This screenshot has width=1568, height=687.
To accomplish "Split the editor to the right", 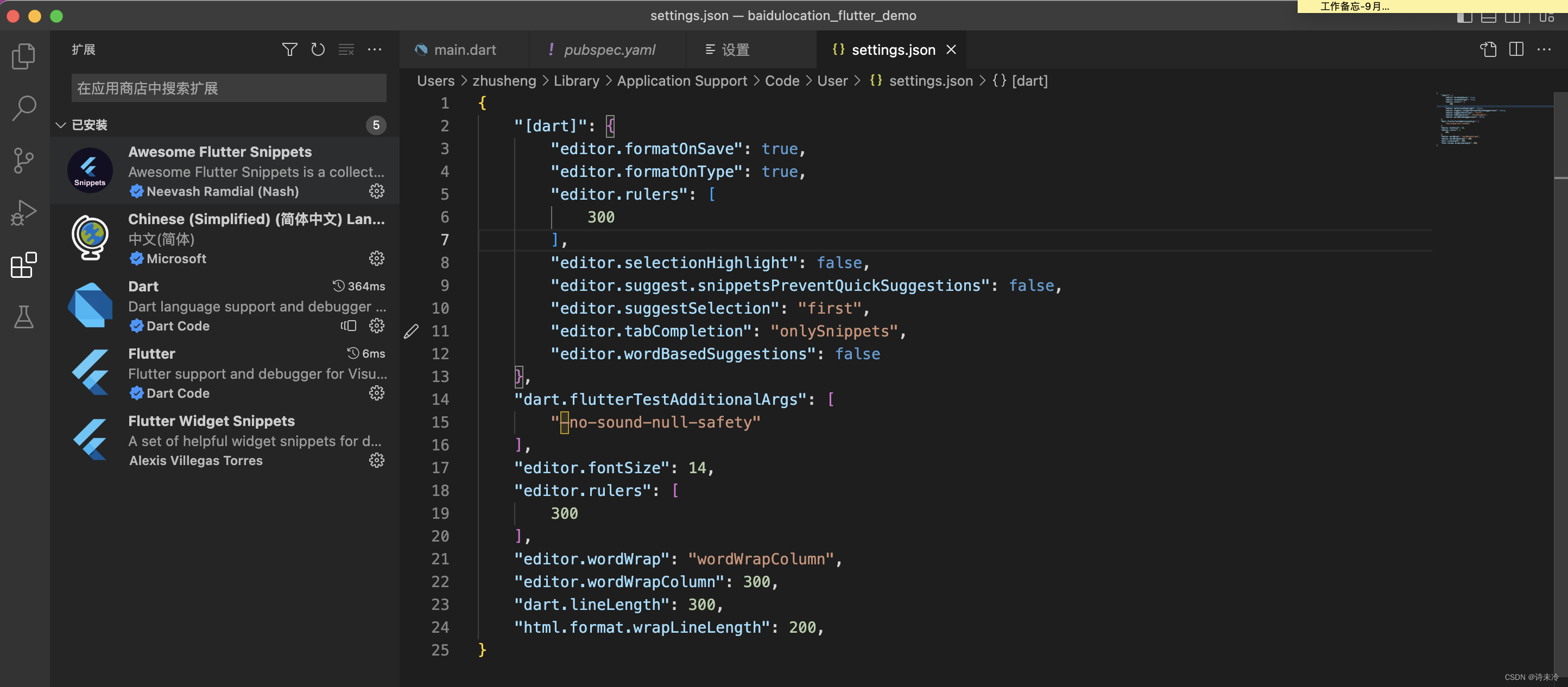I will point(1516,50).
